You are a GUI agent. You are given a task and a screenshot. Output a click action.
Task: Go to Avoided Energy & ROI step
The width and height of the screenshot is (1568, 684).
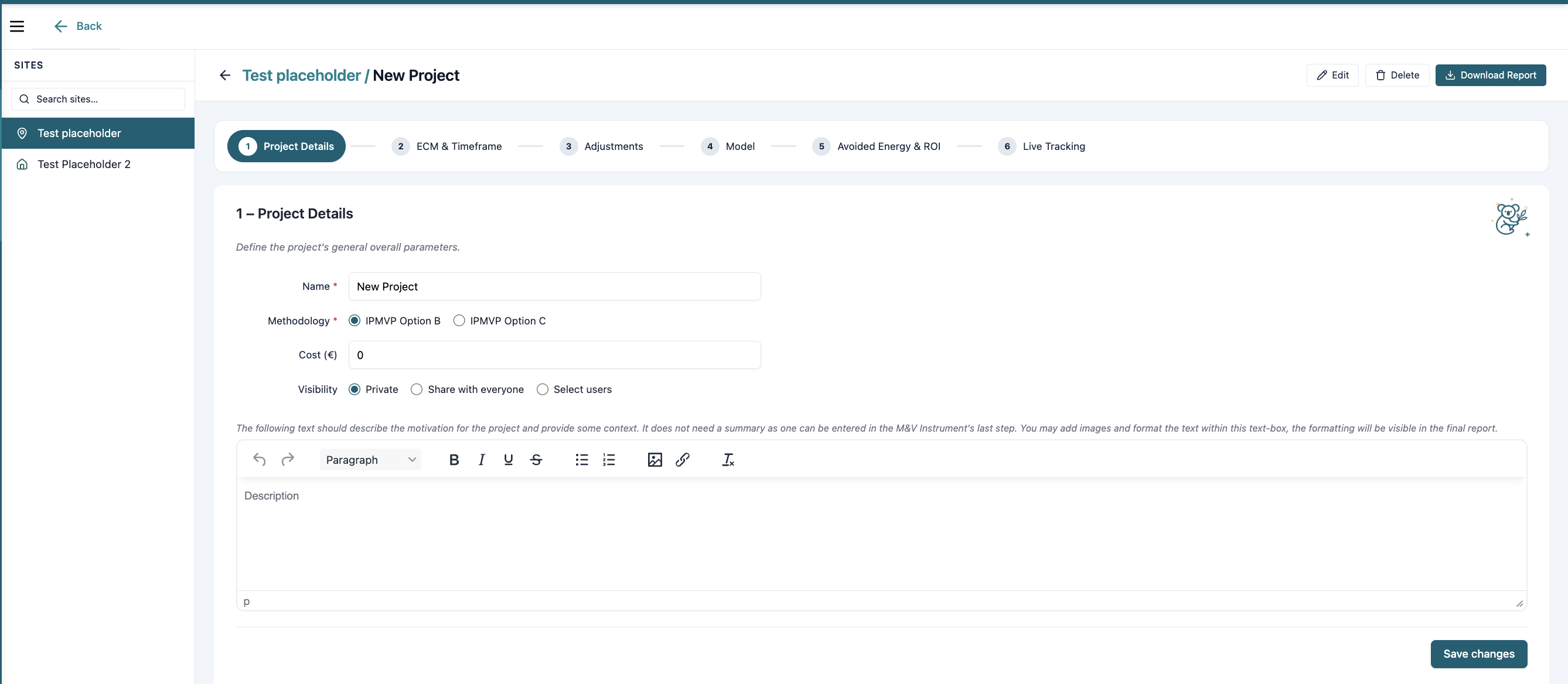(x=877, y=146)
